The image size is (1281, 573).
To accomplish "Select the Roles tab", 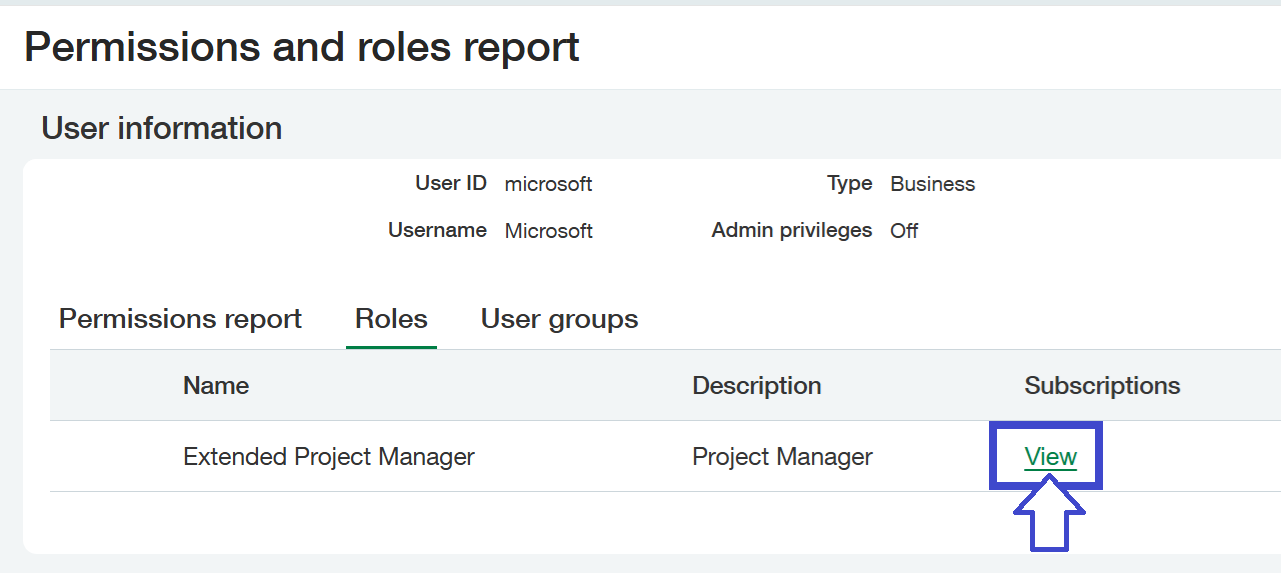I will coord(391,319).
